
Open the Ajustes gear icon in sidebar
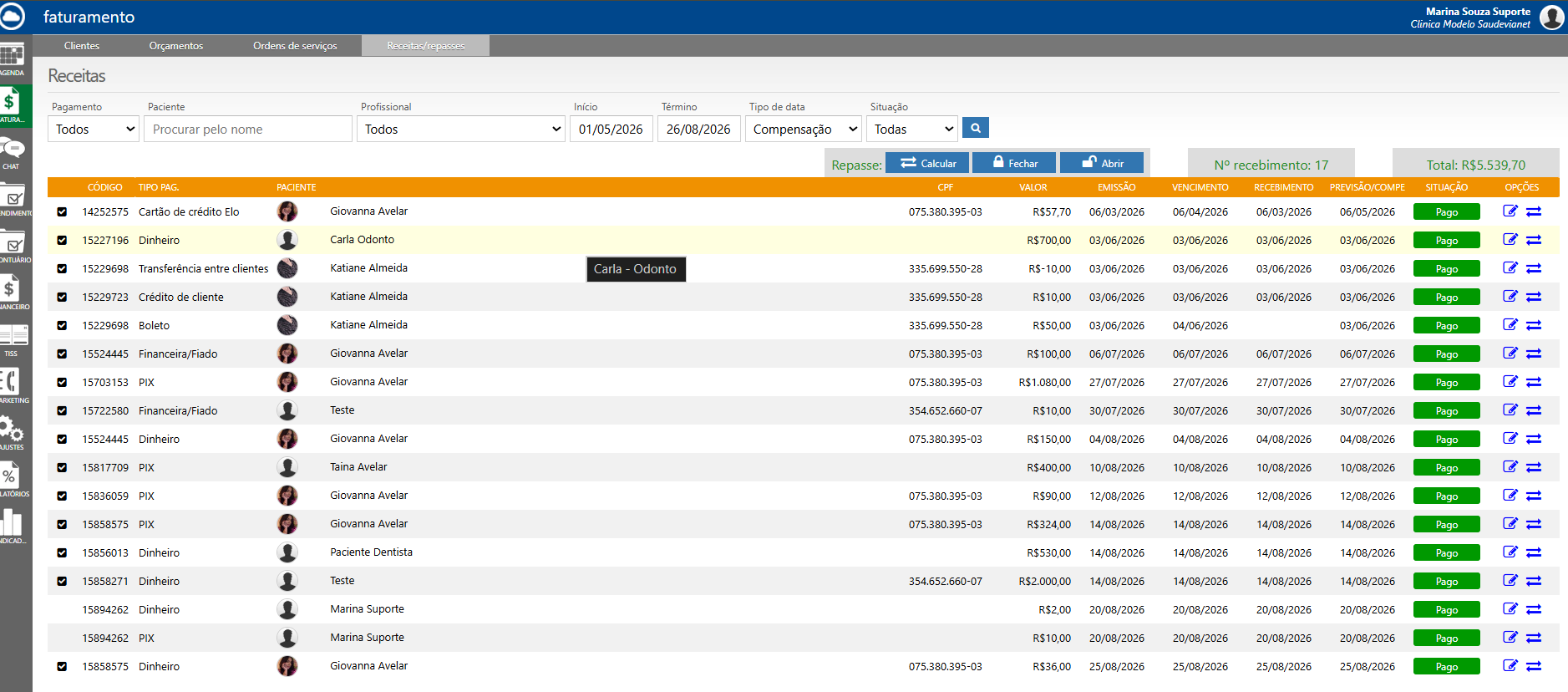tap(13, 433)
